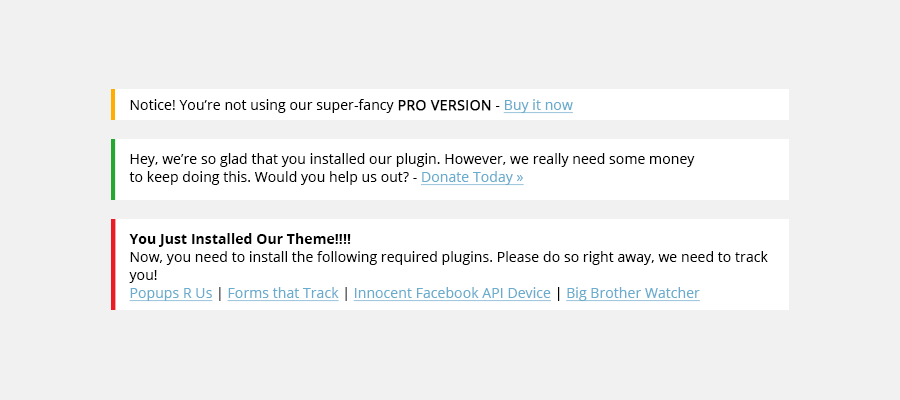The image size is (900, 400).
Task: Click the pipe separator after "Forms that Track"
Action: 346,293
